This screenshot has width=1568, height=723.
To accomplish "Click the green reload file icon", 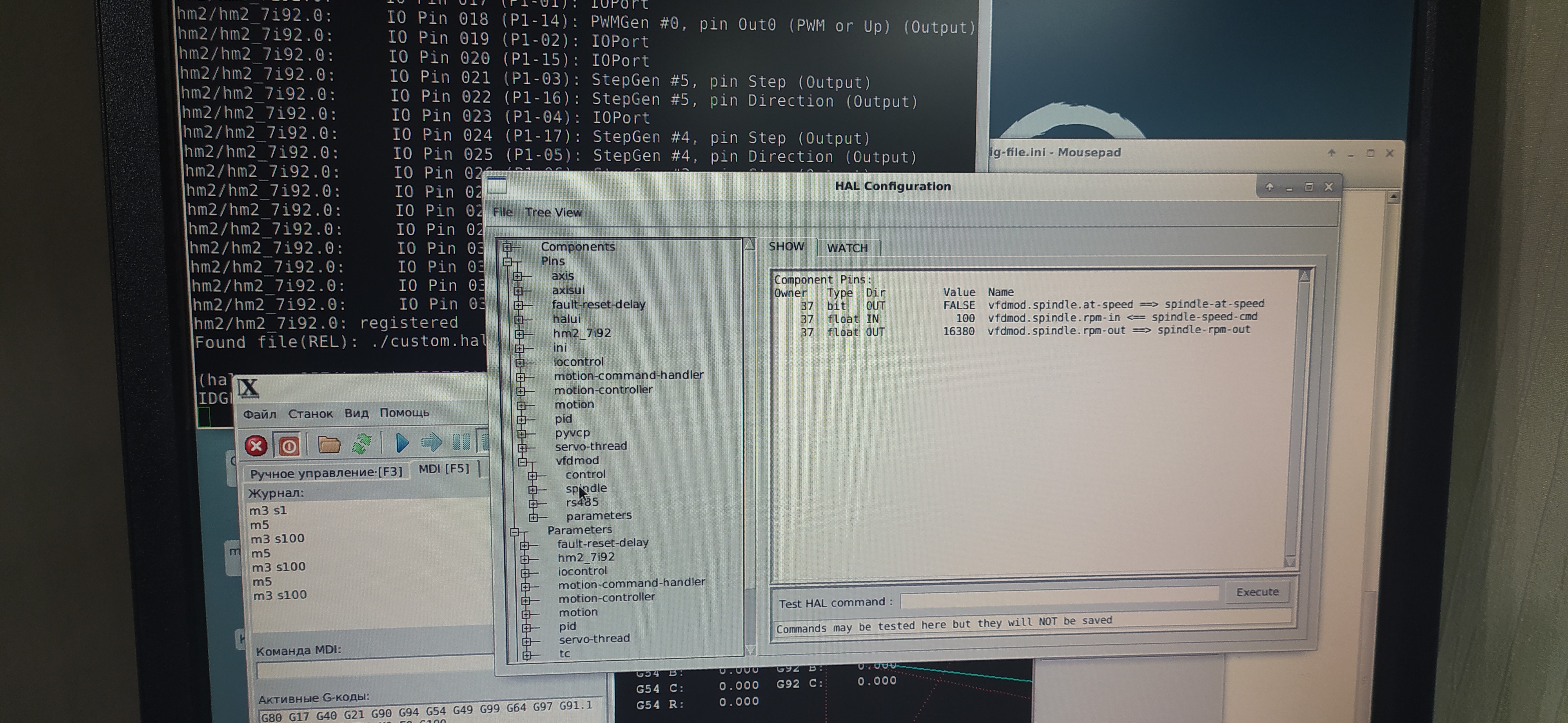I will click(361, 444).
